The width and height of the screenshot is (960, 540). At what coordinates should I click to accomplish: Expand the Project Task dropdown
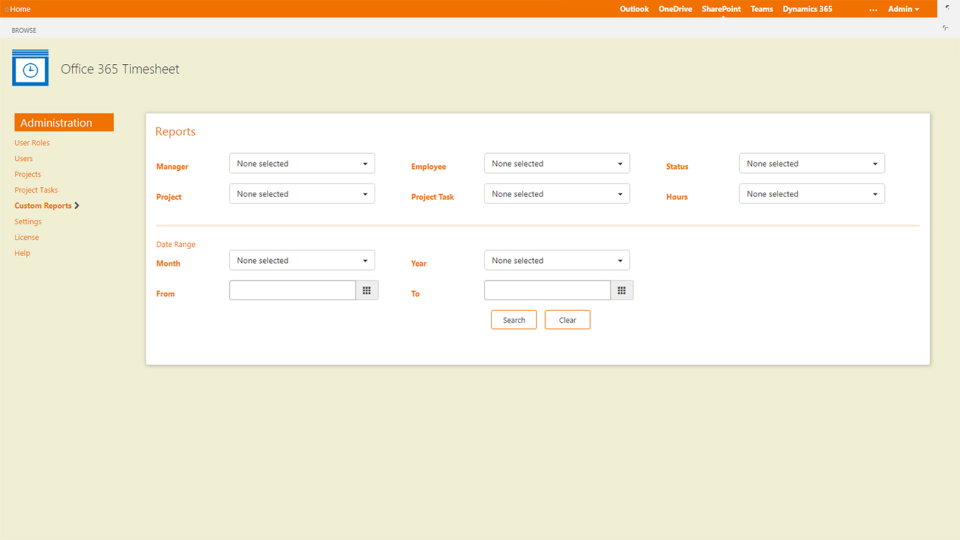coord(557,193)
